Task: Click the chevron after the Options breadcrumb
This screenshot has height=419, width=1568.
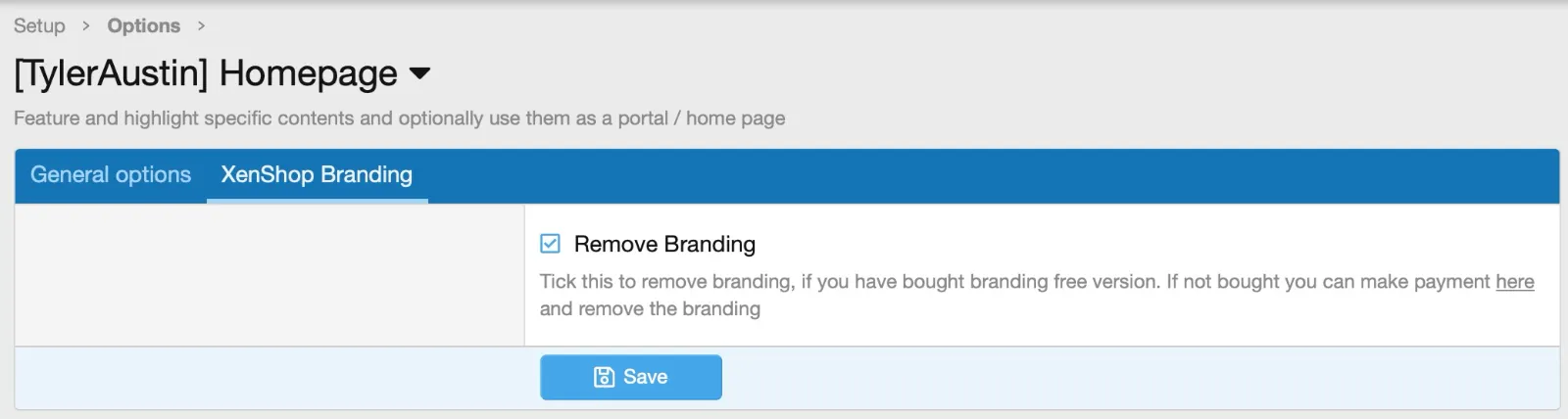Action: [x=201, y=25]
